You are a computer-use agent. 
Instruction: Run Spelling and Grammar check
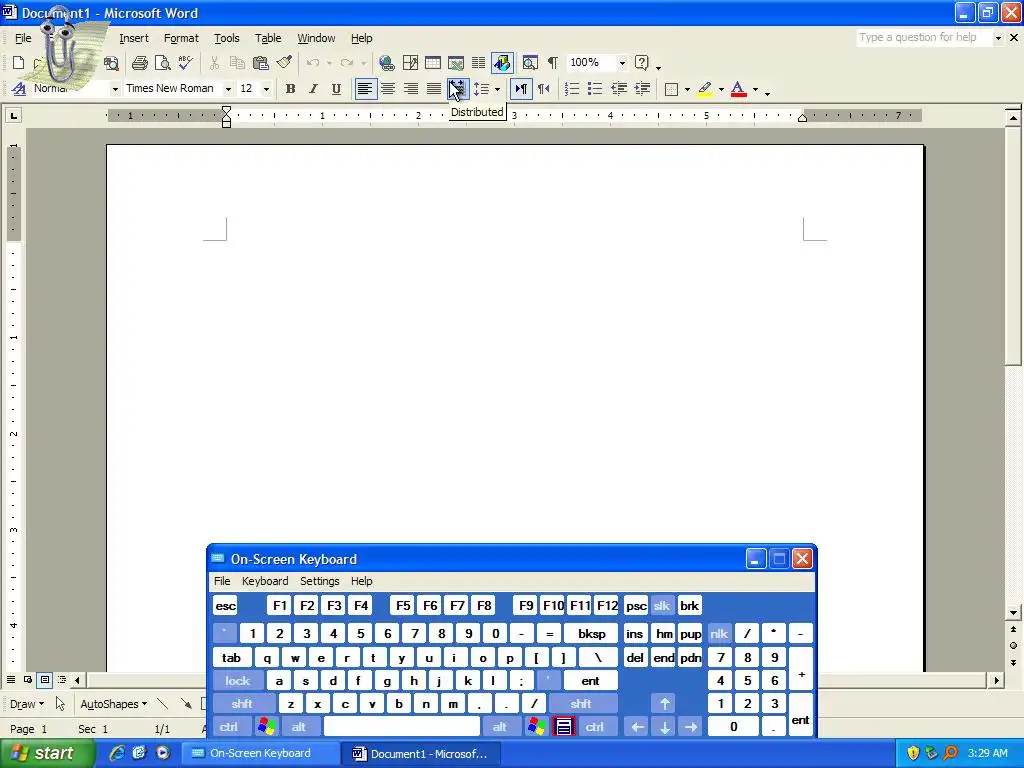coord(185,63)
